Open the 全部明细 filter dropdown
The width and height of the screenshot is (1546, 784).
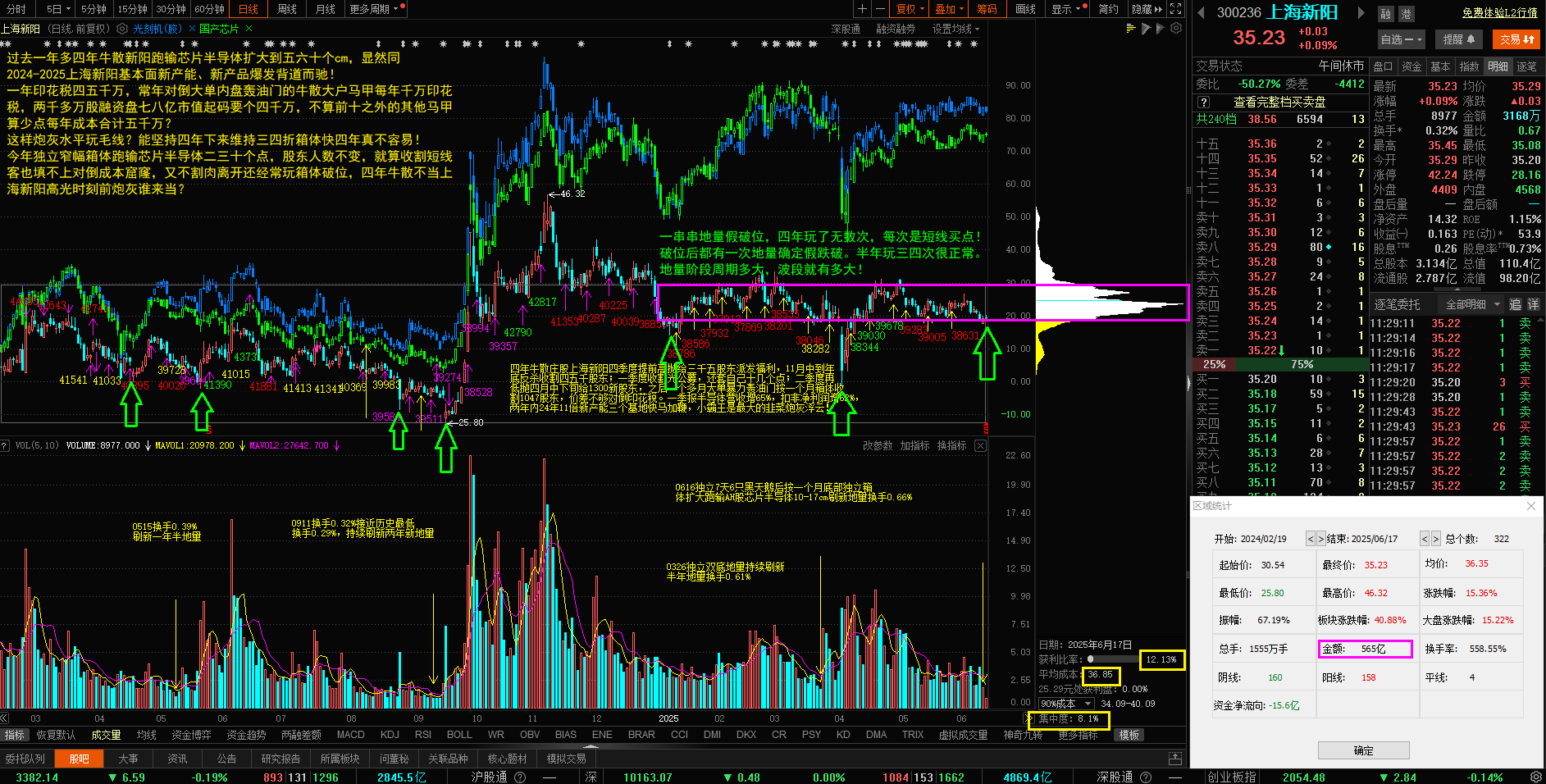pos(1472,304)
